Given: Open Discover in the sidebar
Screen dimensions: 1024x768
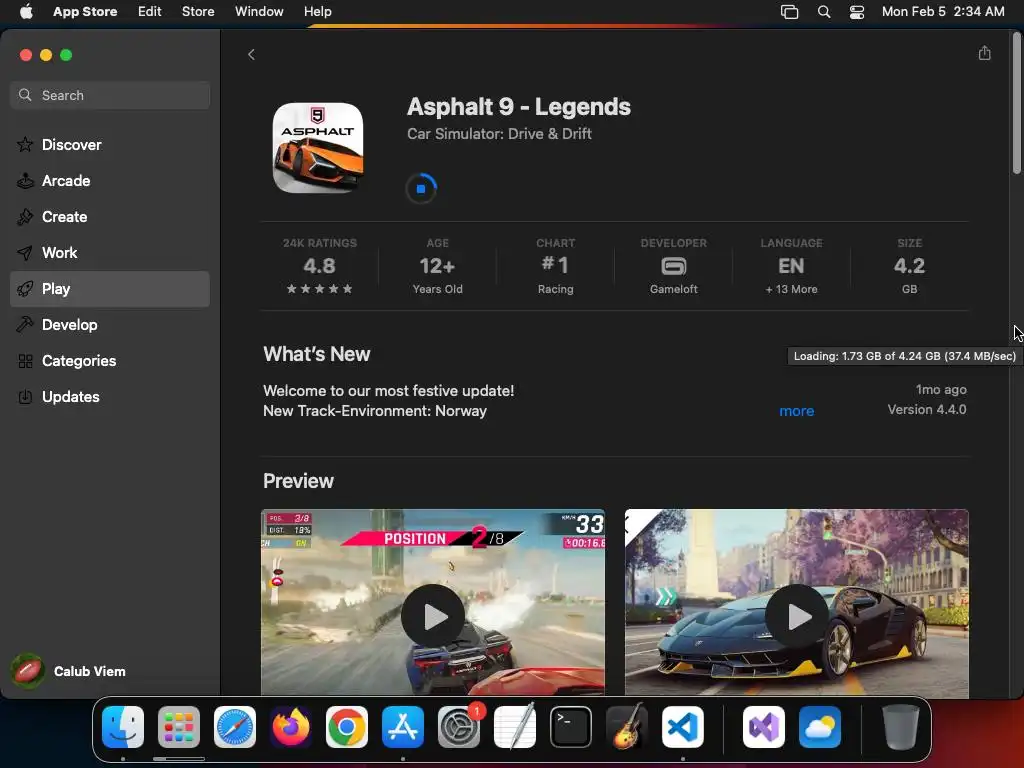Looking at the screenshot, I should point(110,145).
